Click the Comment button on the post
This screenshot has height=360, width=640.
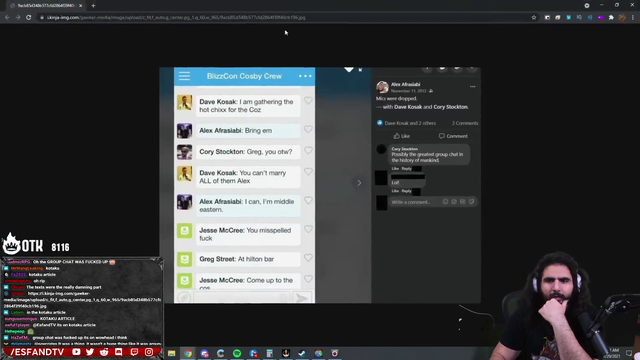[x=453, y=136]
